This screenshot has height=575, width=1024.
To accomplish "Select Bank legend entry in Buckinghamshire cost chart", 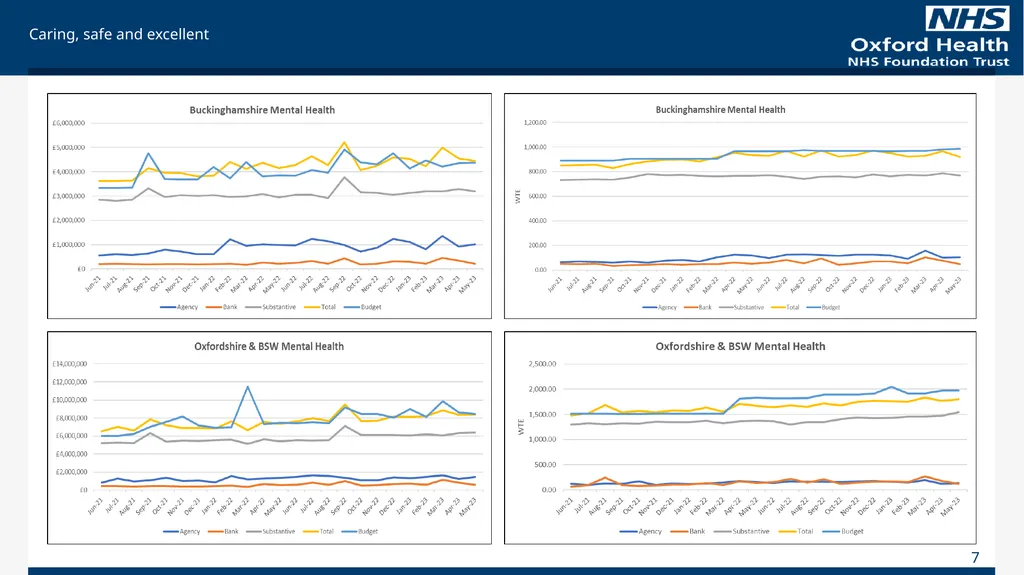I will pyautogui.click(x=222, y=307).
